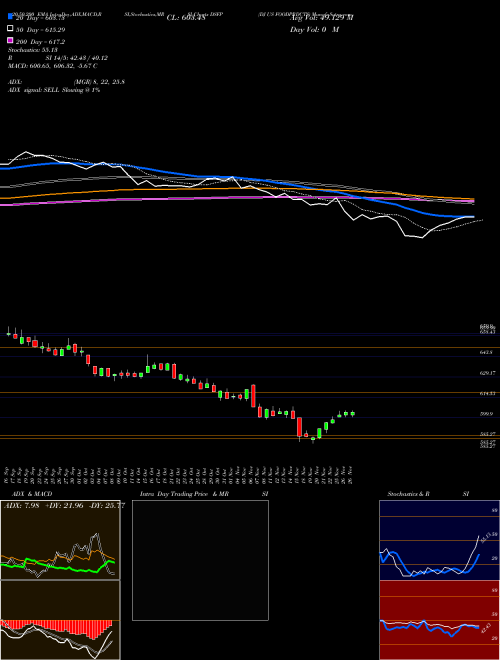Click the 'ADX signal: SELL' text
Viewport: 500px width, 660px height.
[x=34, y=90]
